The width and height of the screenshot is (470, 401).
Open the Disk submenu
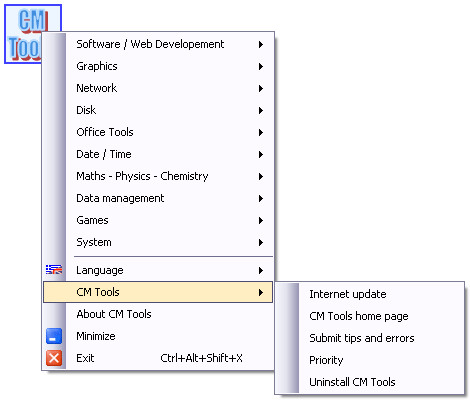click(158, 110)
